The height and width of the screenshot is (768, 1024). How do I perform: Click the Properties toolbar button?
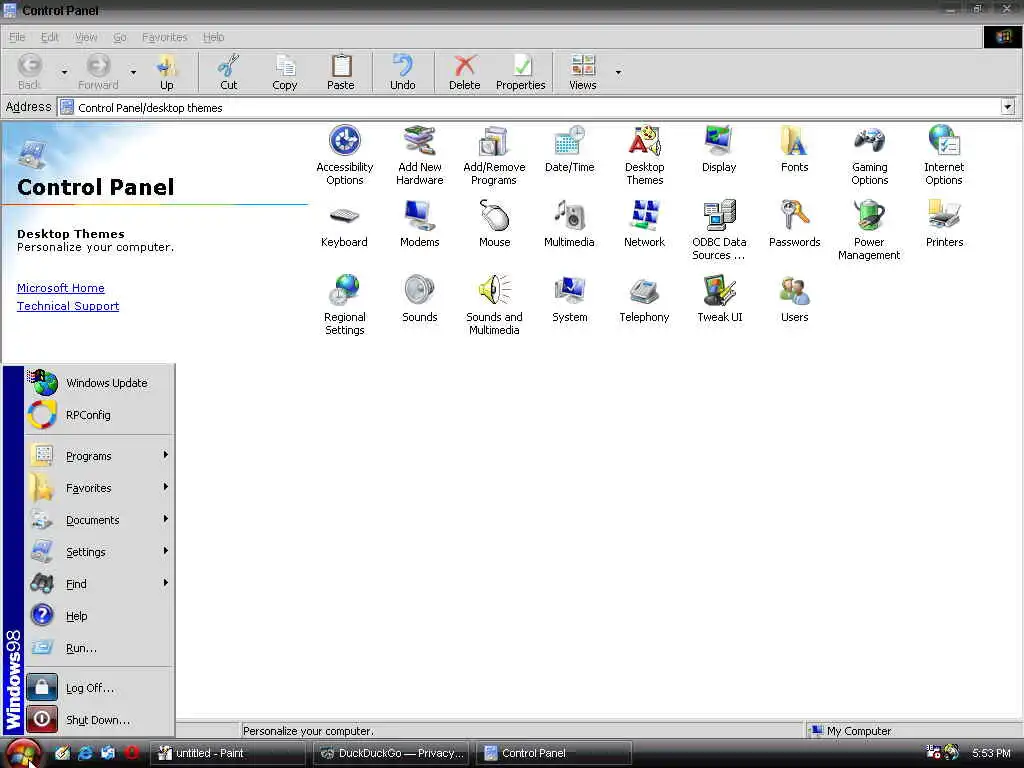point(520,72)
